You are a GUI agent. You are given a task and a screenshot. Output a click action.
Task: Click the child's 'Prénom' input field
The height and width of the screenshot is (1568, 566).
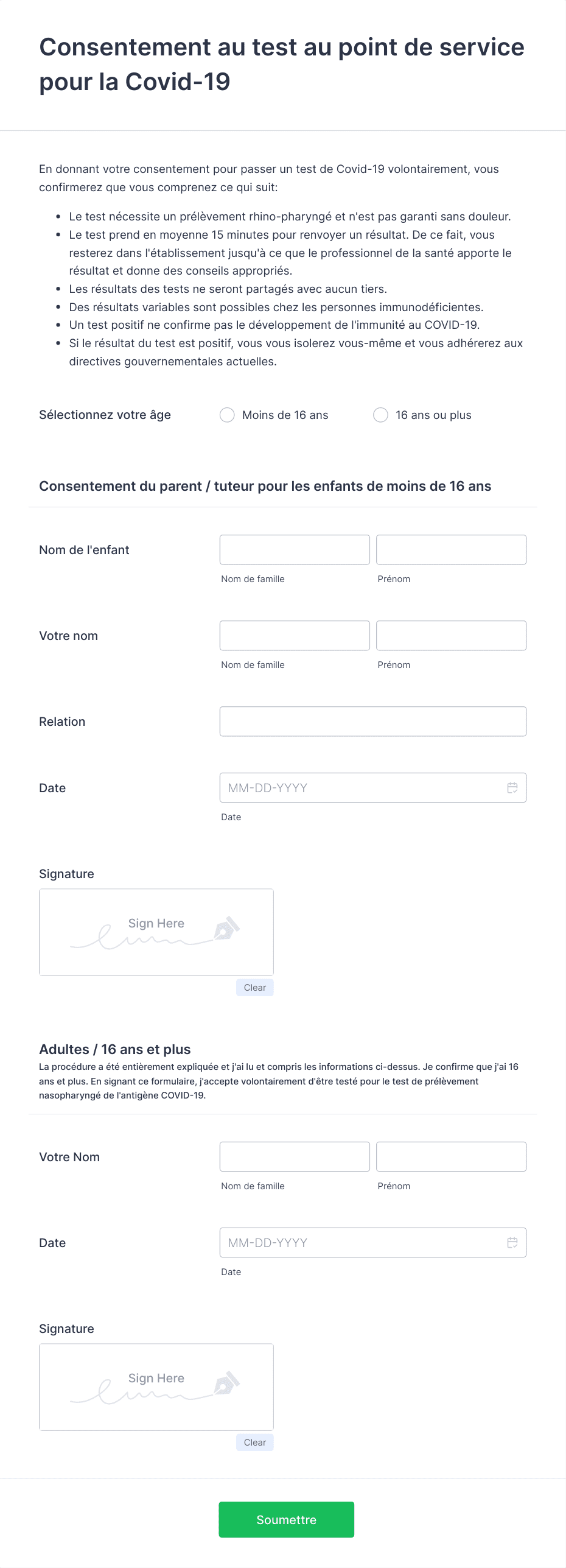[451, 549]
